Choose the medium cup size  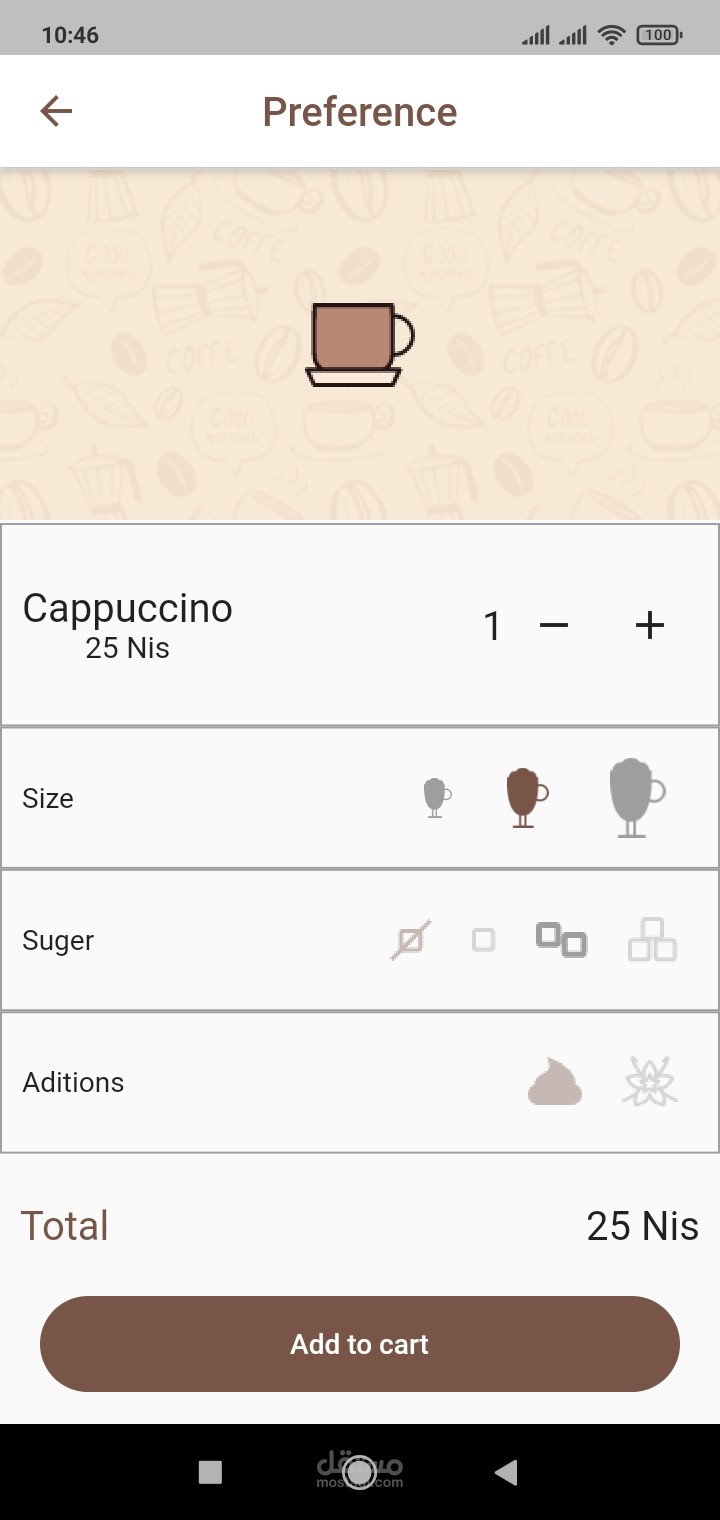(x=525, y=798)
